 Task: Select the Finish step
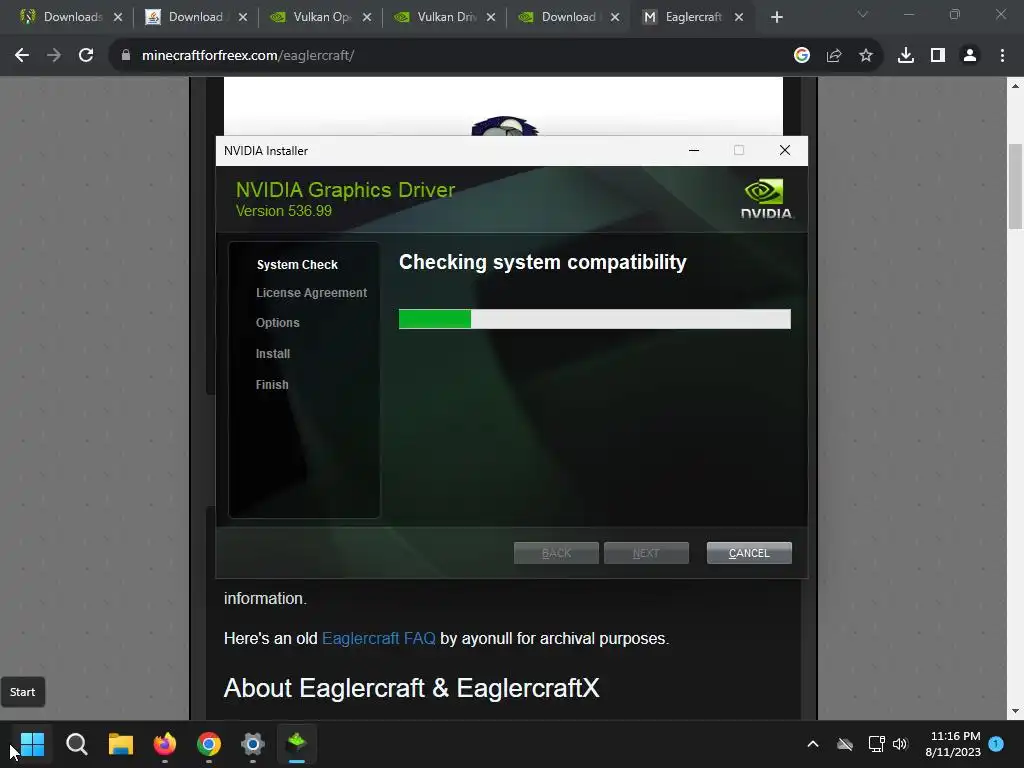tap(272, 385)
